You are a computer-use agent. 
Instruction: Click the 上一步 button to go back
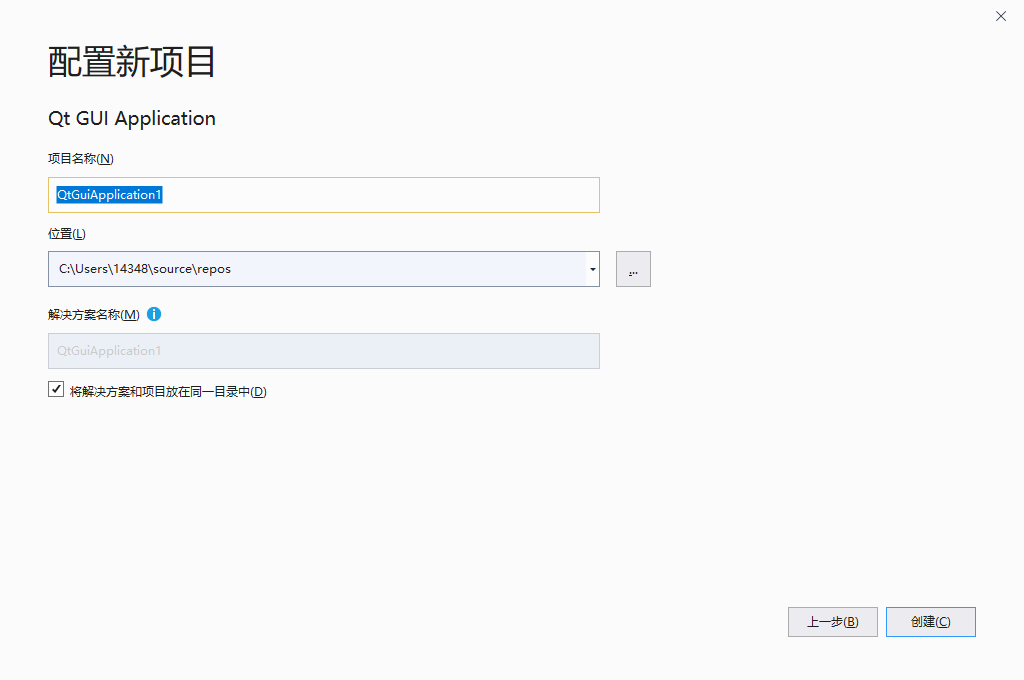[832, 621]
